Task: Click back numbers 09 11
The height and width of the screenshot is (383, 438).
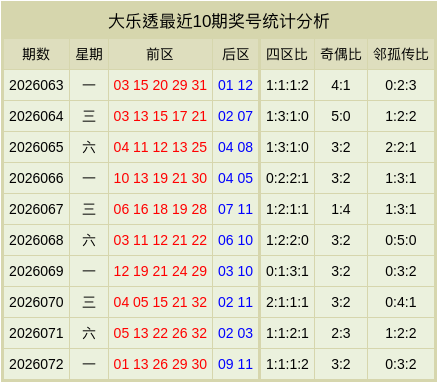Action: pyautogui.click(x=235, y=364)
